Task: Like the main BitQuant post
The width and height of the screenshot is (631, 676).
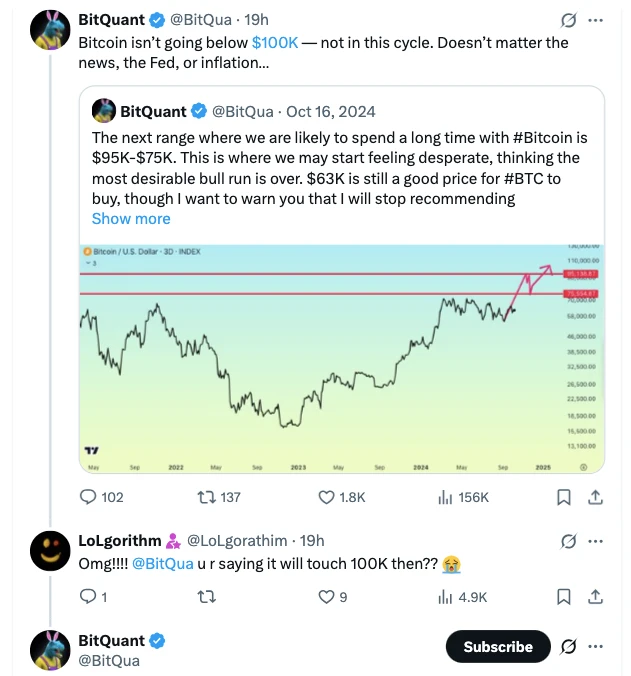Action: click(326, 497)
